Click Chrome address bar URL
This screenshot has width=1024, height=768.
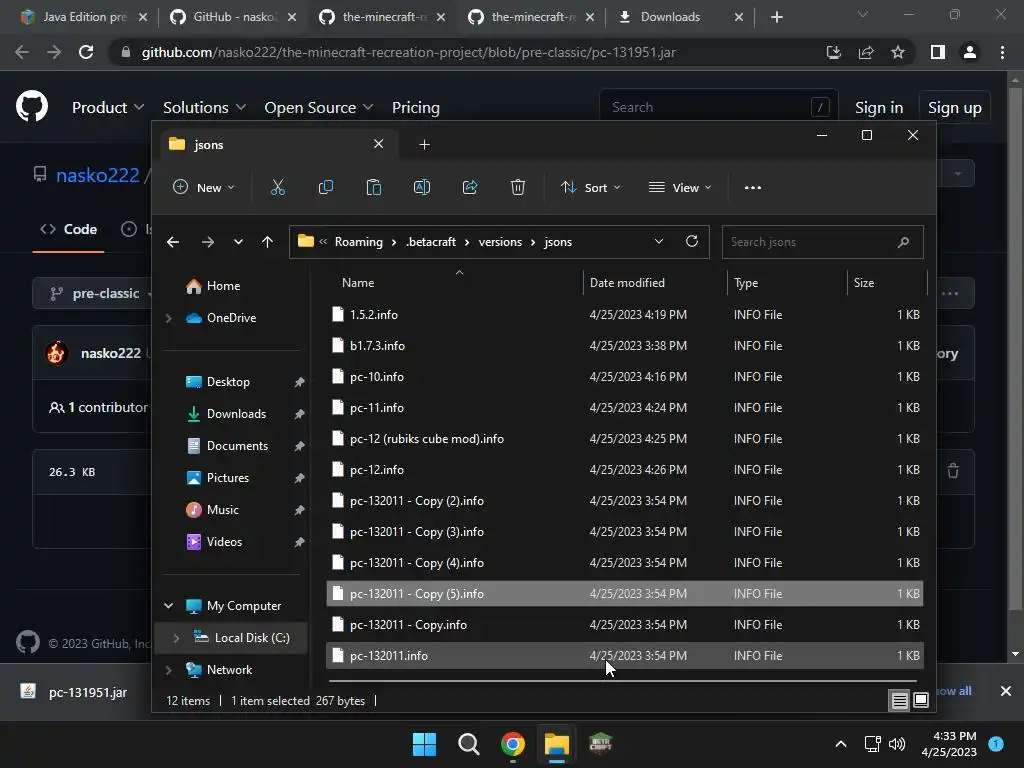[x=408, y=52]
